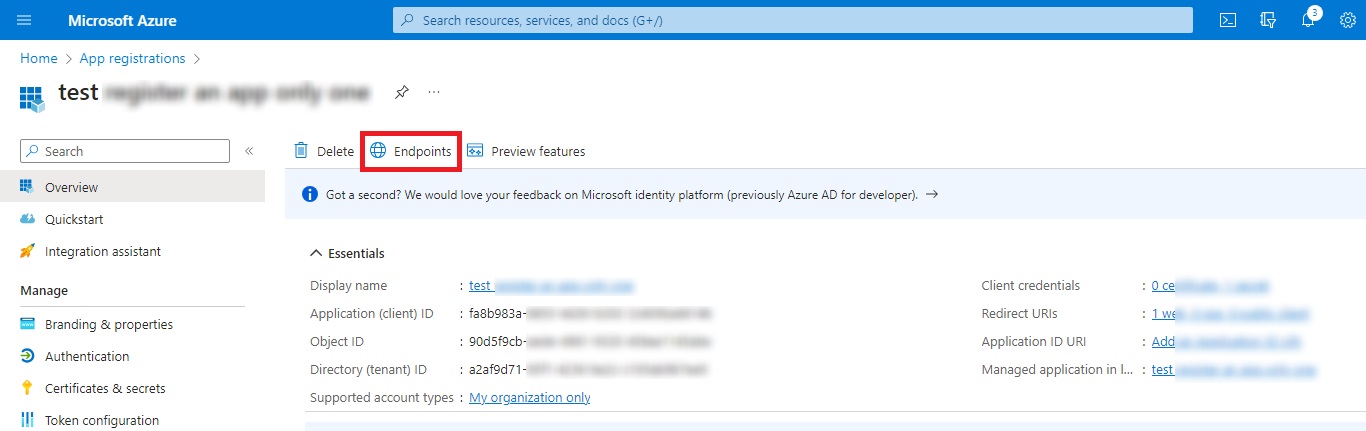The width and height of the screenshot is (1366, 431).
Task: Open the Endpoints pane
Action: [411, 151]
